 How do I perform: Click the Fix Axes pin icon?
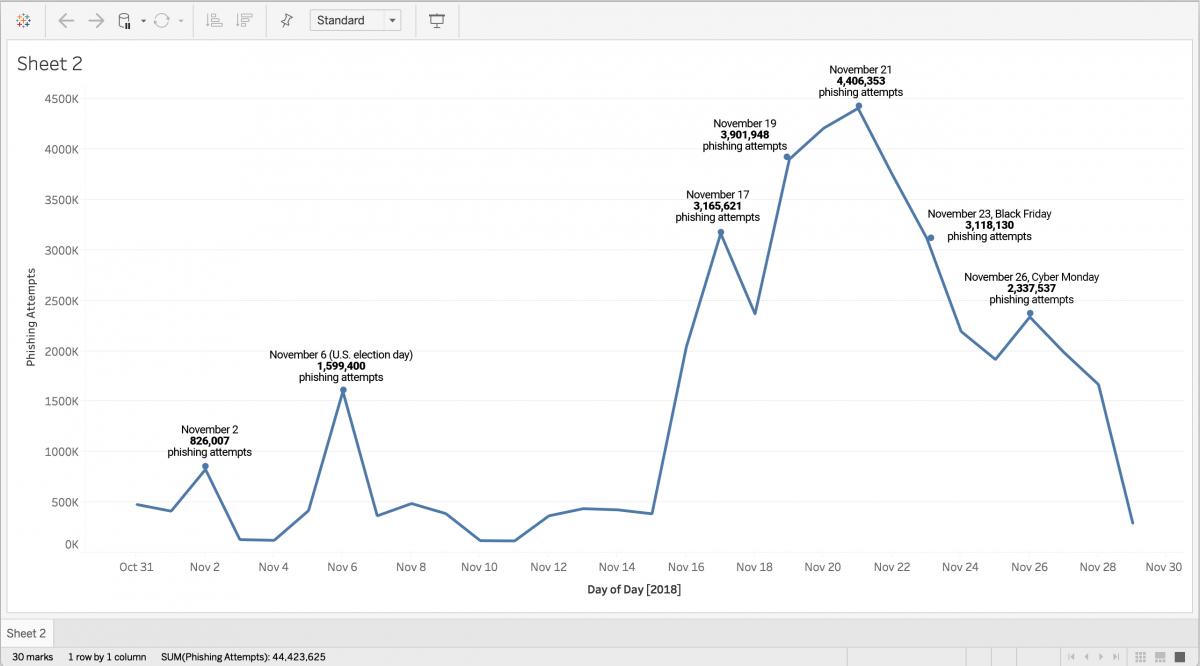click(287, 20)
